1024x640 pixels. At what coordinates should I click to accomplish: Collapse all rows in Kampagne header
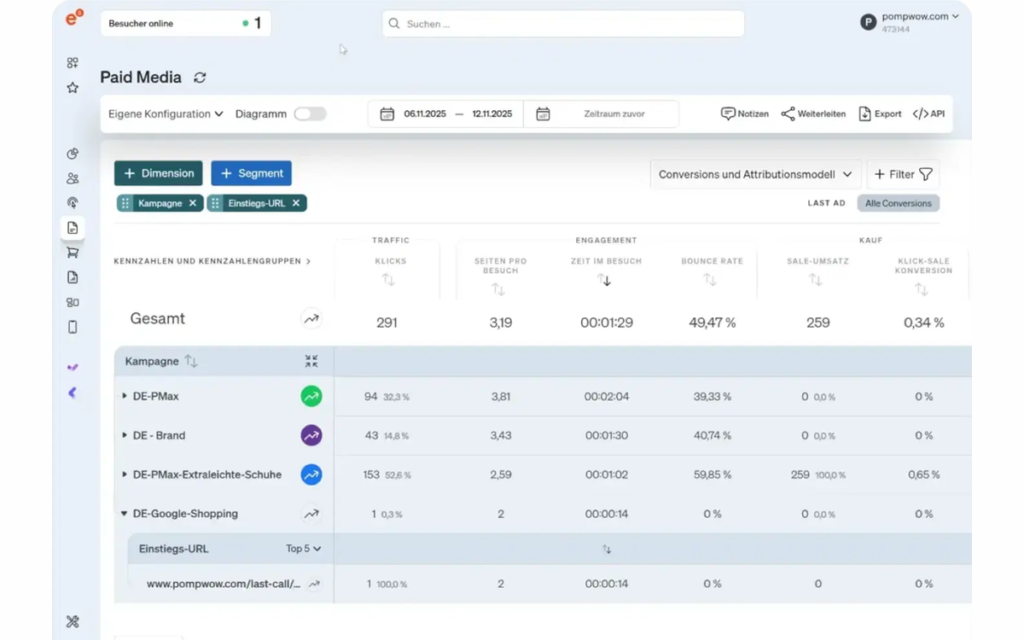pos(312,361)
